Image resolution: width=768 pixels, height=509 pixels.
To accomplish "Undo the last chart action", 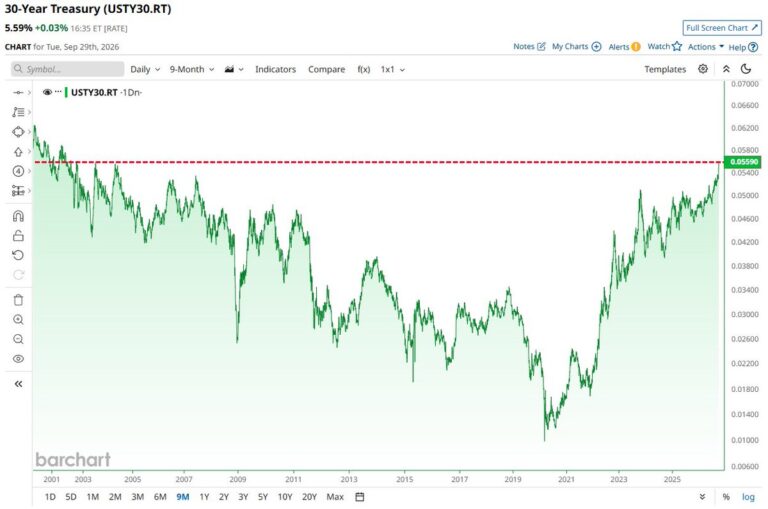I will click(x=18, y=255).
